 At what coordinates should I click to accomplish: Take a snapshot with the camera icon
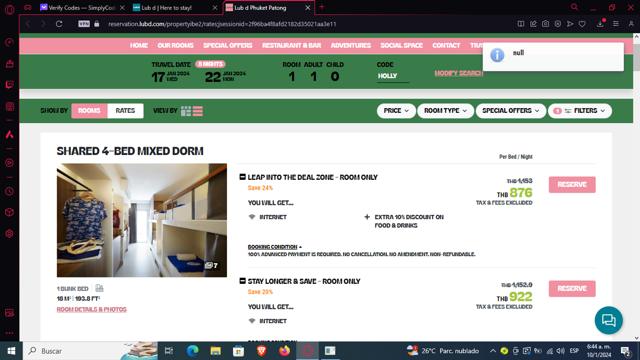[545, 24]
